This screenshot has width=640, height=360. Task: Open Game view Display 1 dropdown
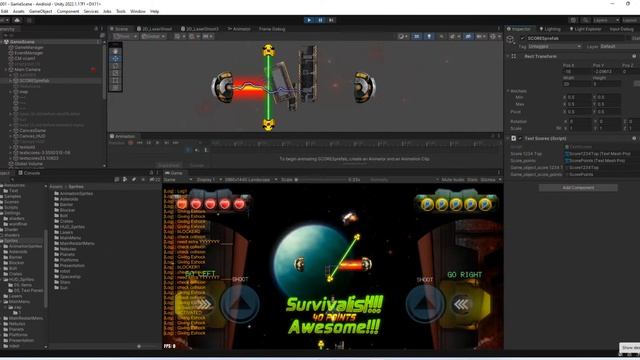pos(209,180)
